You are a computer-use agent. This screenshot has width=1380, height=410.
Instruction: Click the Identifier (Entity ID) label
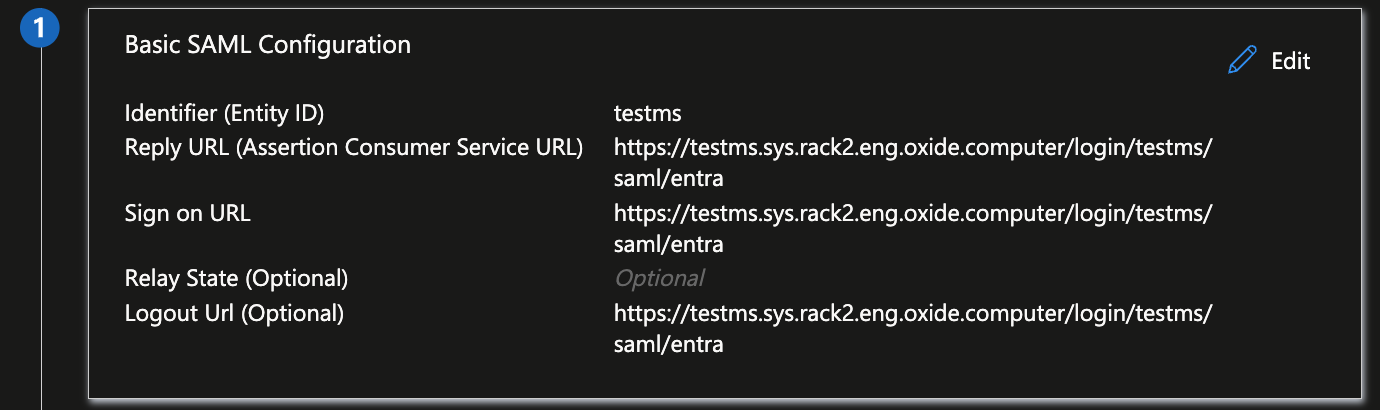coord(224,113)
